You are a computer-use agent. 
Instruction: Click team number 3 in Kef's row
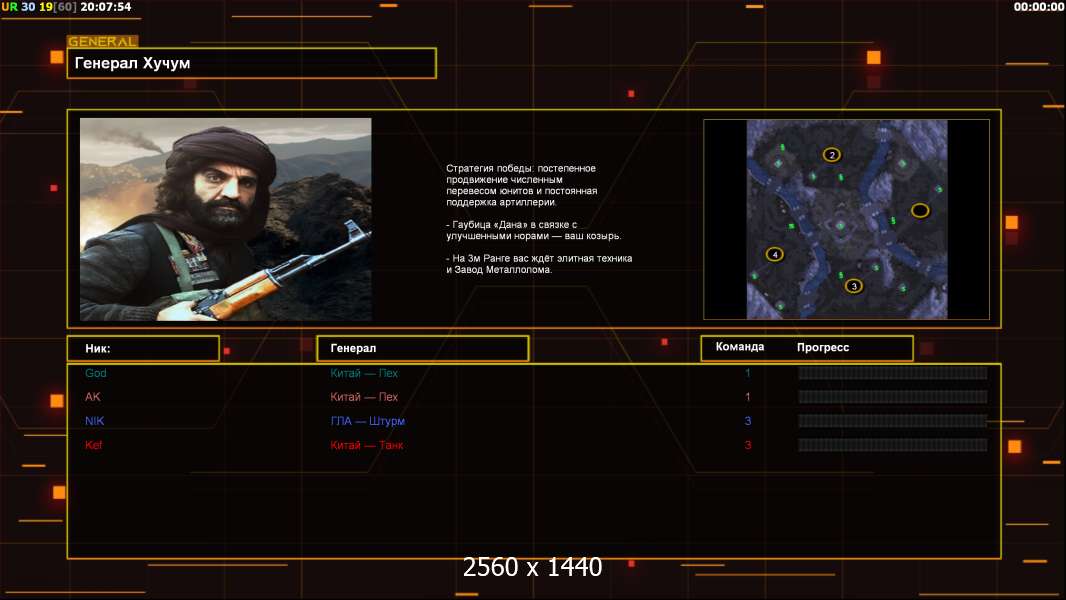coord(748,445)
